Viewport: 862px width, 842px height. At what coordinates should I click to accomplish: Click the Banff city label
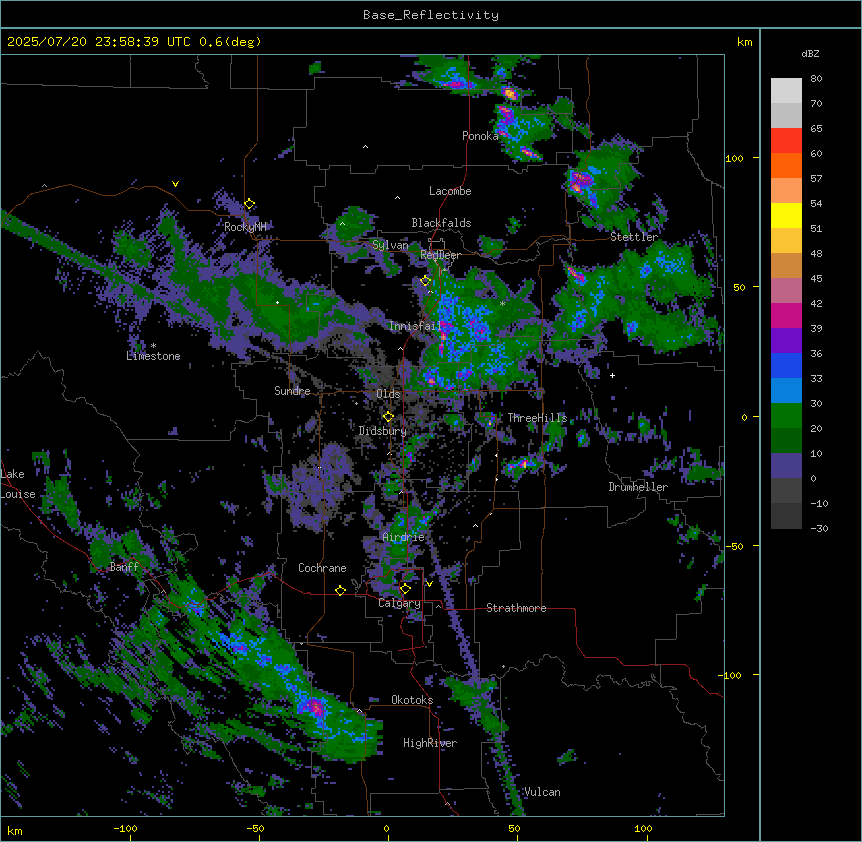124,567
